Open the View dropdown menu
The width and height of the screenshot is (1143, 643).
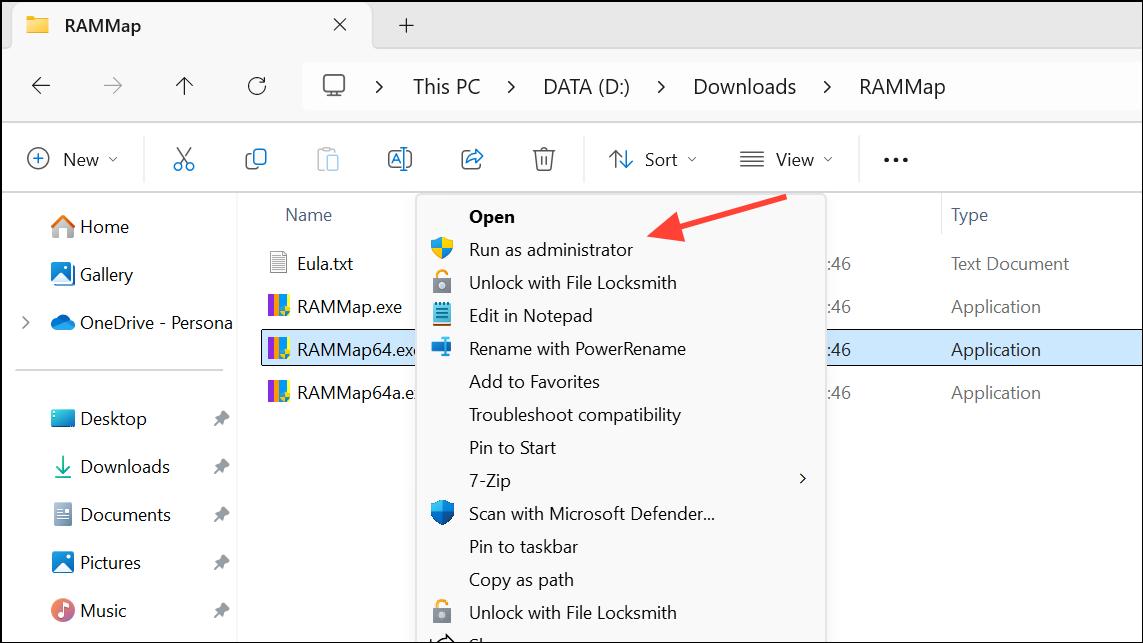[x=786, y=159]
